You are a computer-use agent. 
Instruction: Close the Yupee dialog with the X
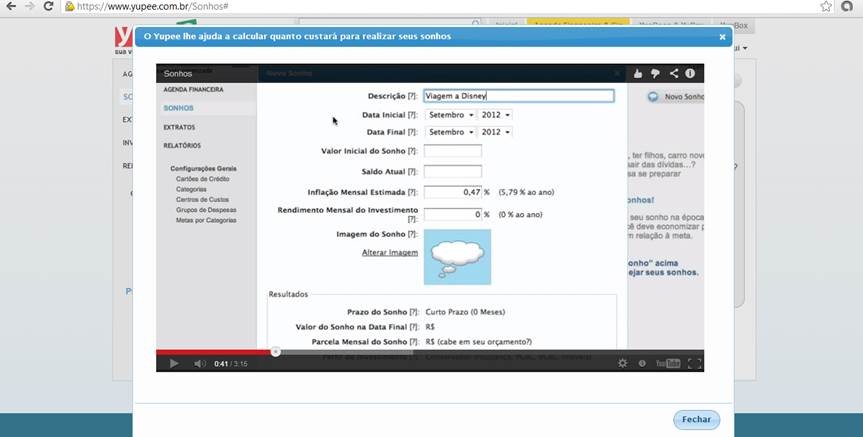coord(722,37)
